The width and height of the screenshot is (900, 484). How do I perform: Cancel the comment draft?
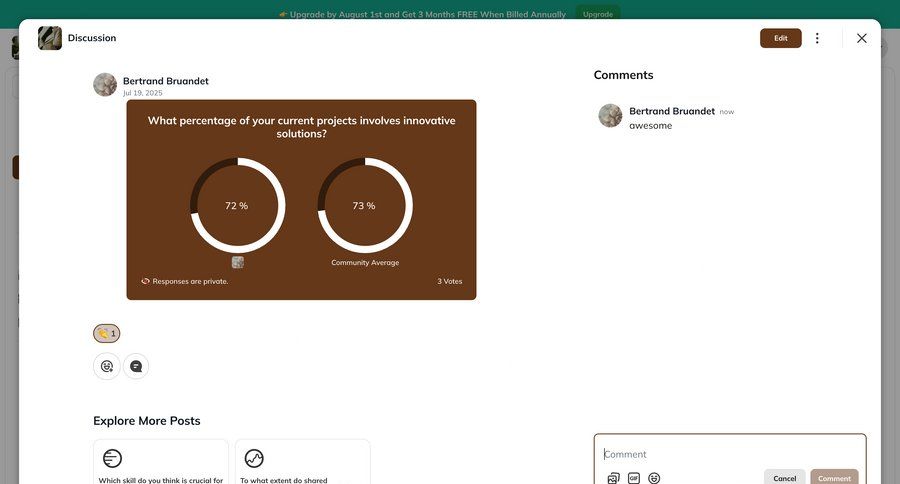pyautogui.click(x=784, y=478)
